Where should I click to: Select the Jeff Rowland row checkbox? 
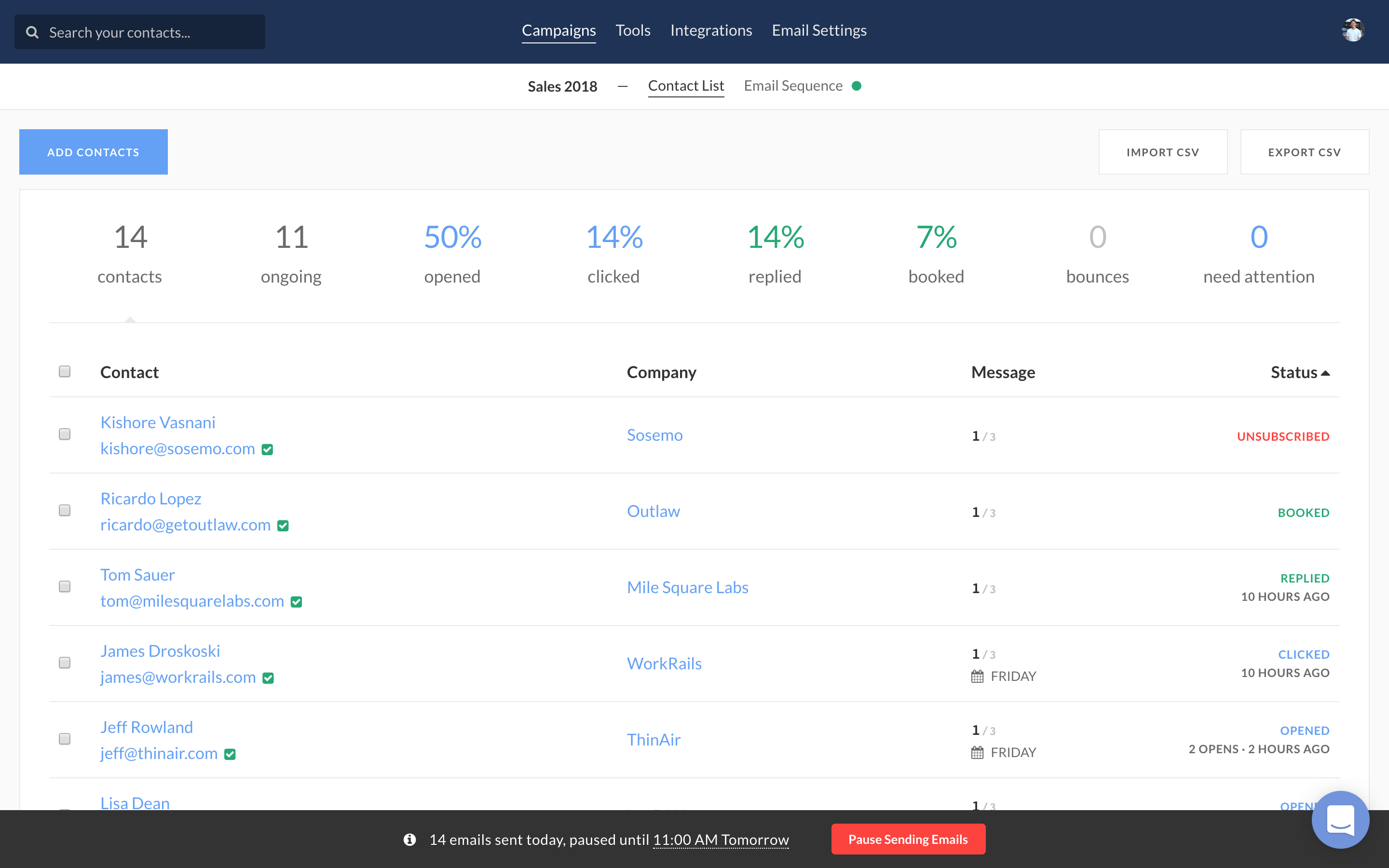pos(65,739)
